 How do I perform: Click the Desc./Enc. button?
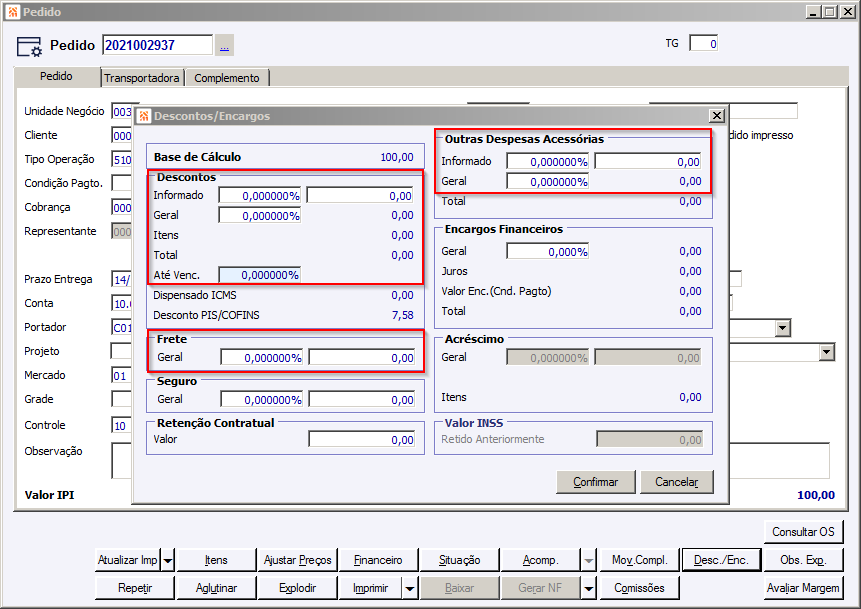[721, 560]
